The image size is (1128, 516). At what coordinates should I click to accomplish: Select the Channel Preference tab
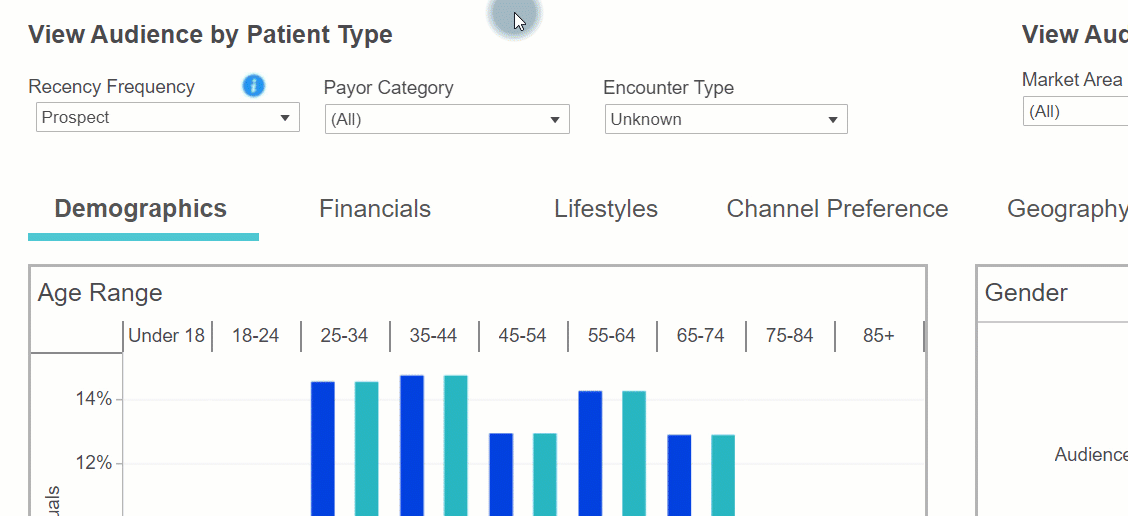pyautogui.click(x=837, y=209)
